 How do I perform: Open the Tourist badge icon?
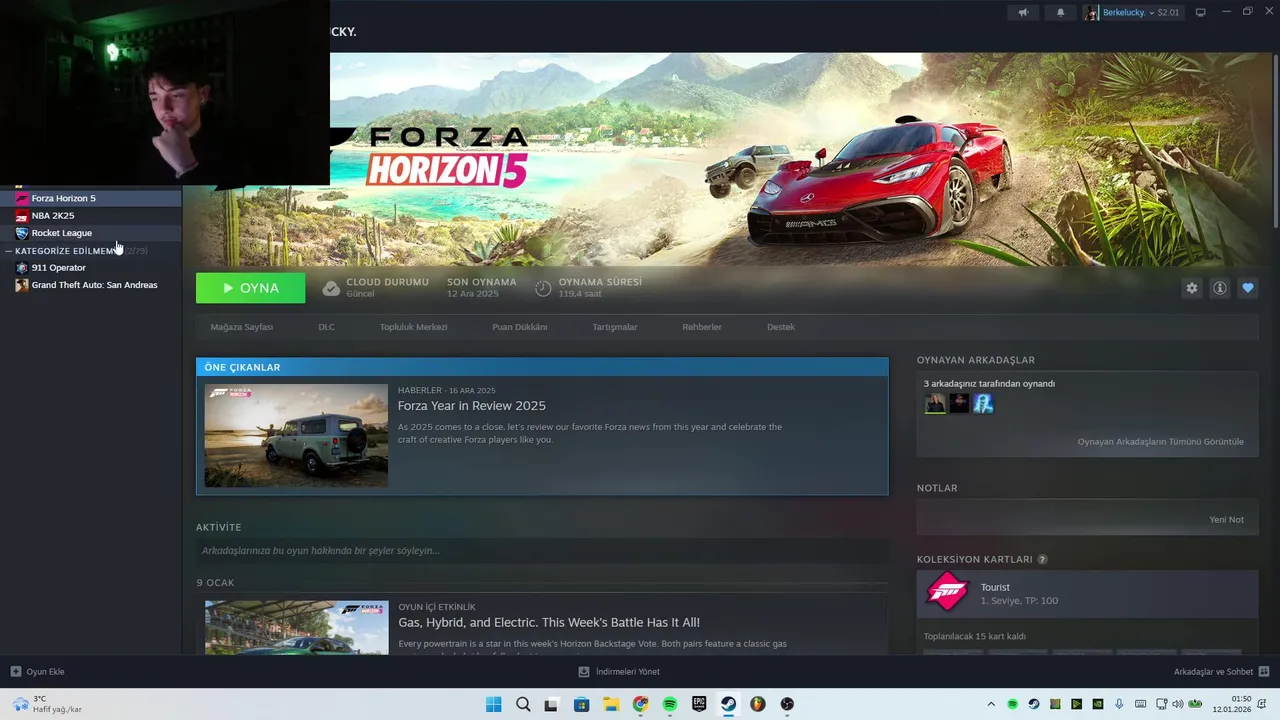pos(947,593)
